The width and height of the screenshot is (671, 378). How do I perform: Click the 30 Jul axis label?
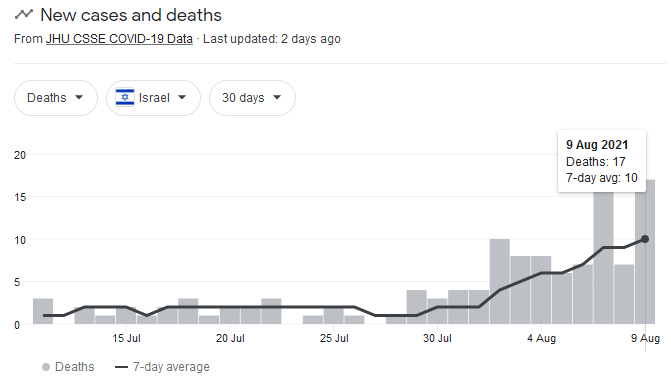437,338
